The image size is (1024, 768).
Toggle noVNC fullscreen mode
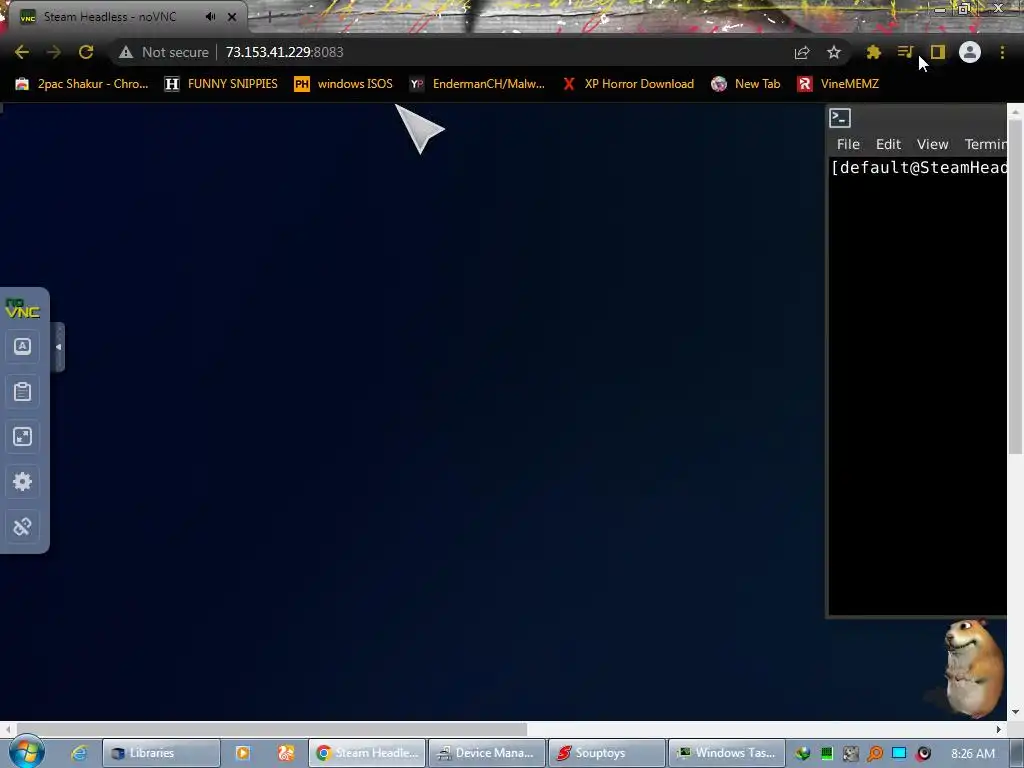click(22, 436)
